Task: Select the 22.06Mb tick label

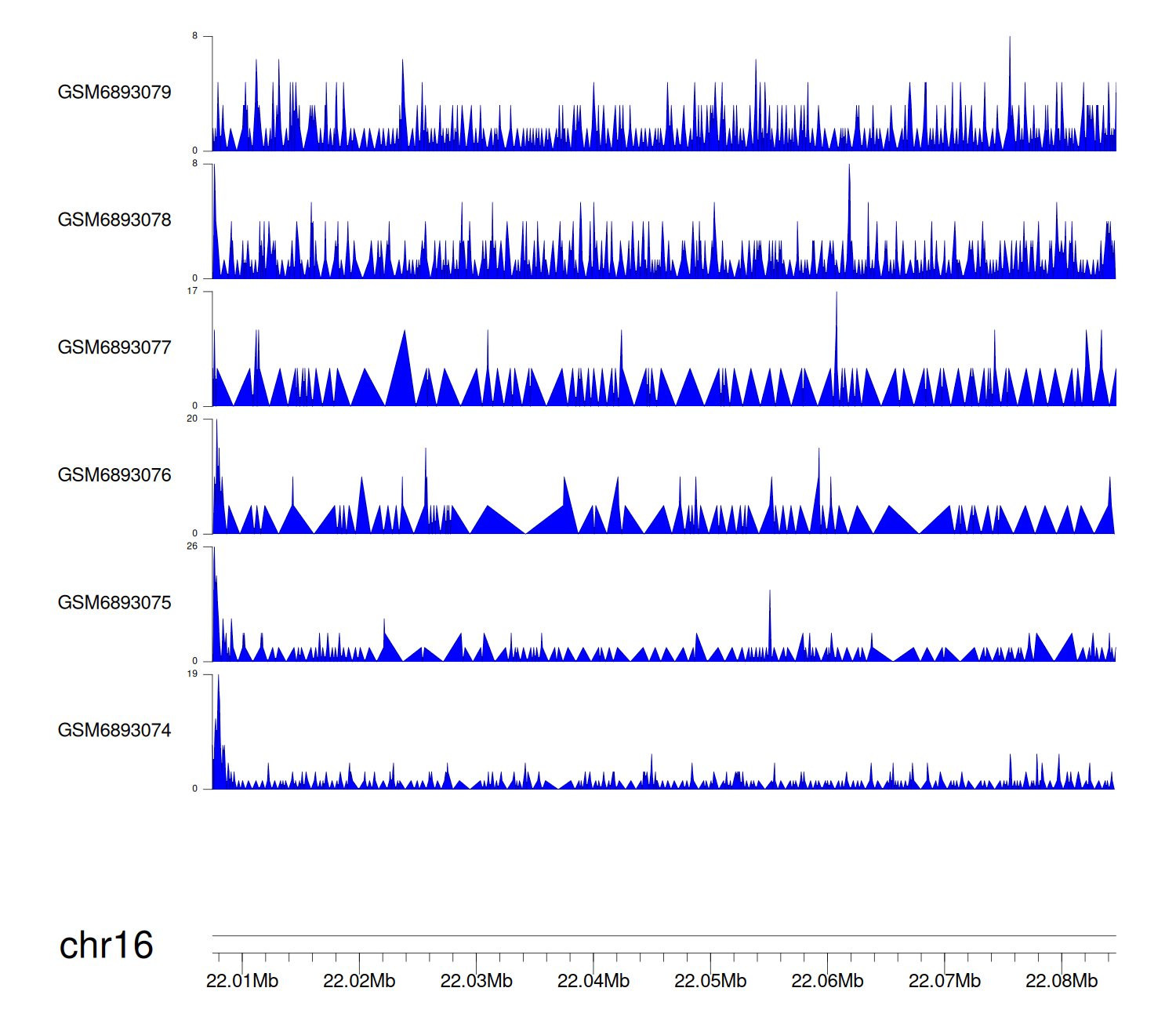Action: click(827, 981)
